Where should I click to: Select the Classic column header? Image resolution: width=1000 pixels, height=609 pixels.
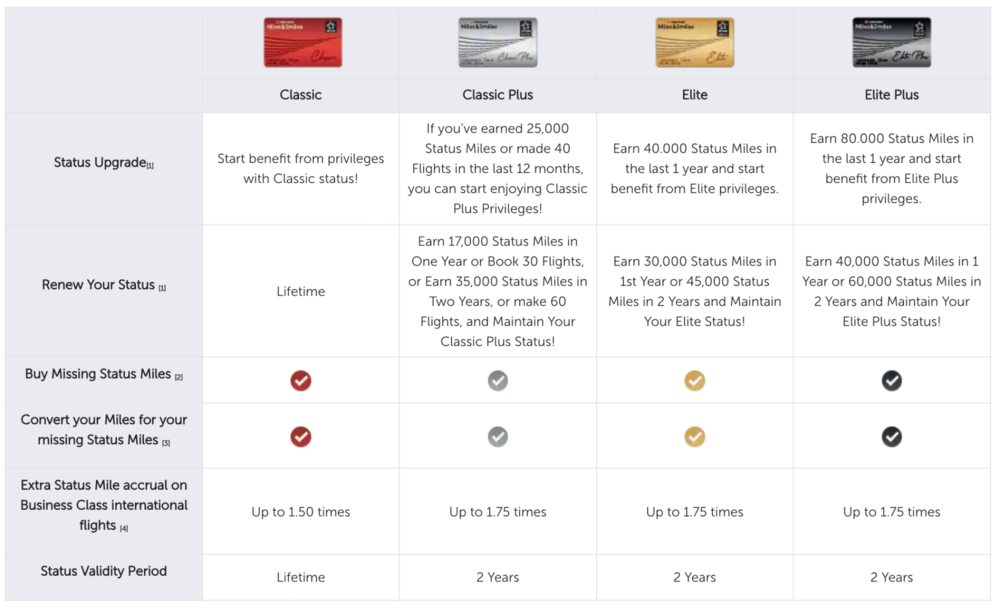click(x=301, y=95)
